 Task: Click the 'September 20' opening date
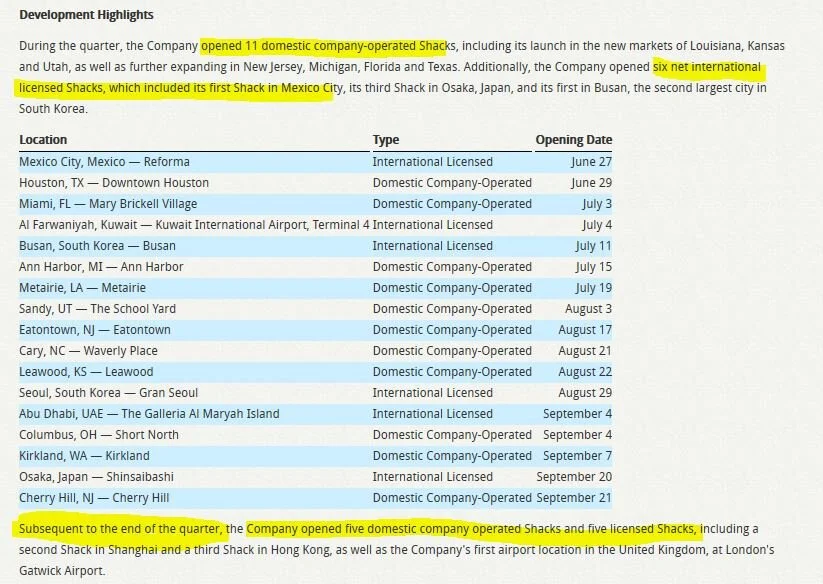coord(574,476)
